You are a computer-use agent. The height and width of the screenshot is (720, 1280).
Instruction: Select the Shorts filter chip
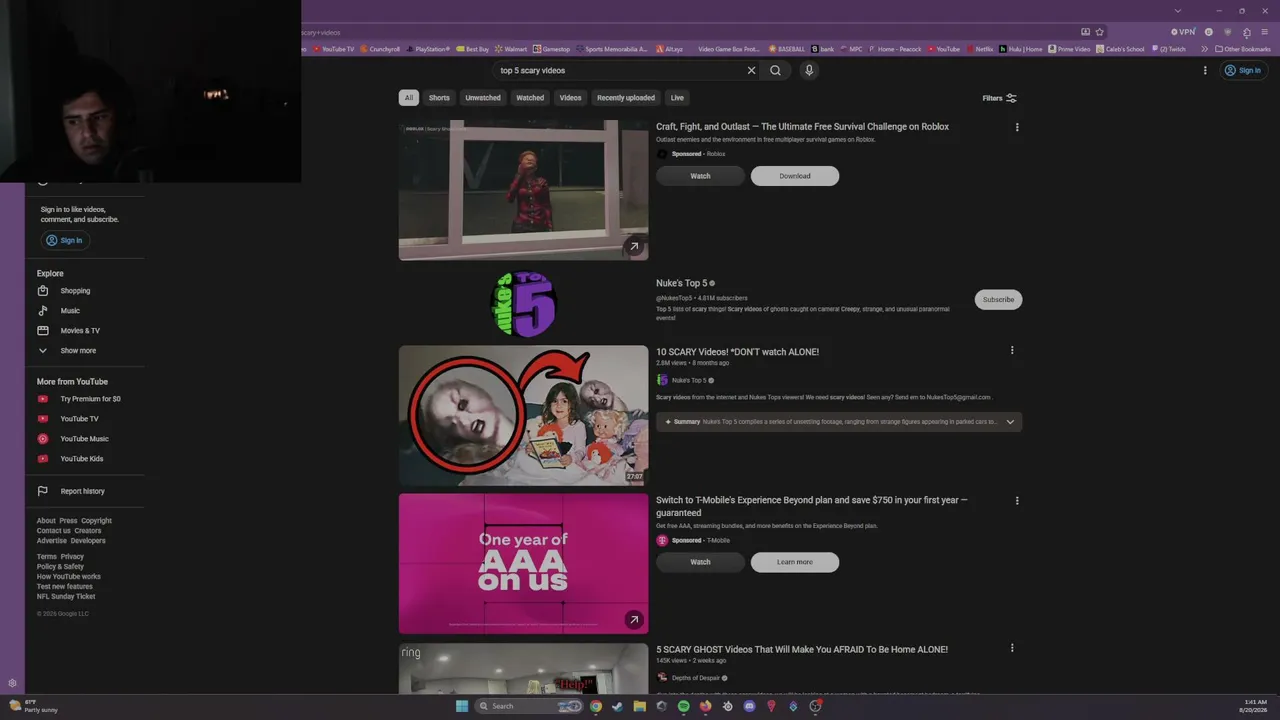[439, 98]
